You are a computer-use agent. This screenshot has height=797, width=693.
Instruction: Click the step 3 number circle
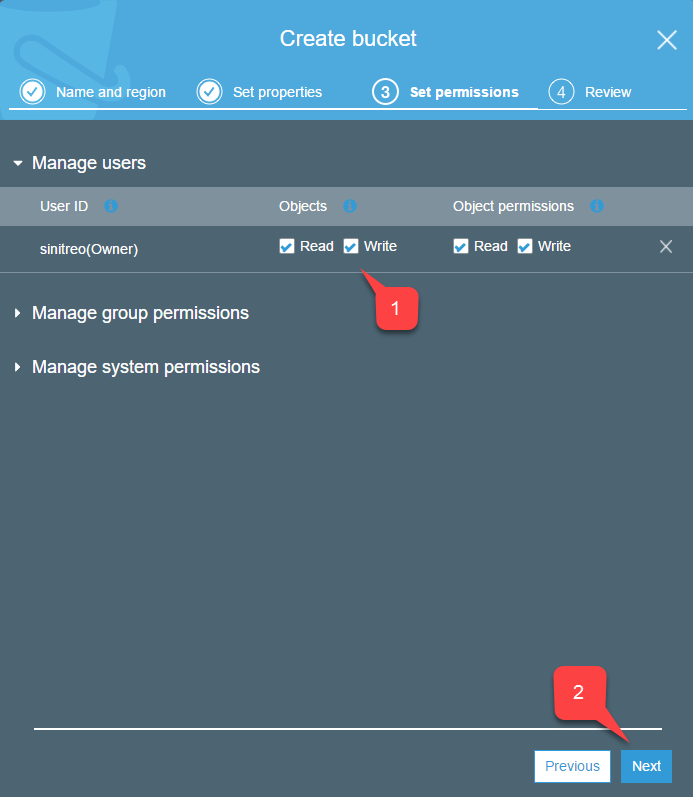click(385, 92)
